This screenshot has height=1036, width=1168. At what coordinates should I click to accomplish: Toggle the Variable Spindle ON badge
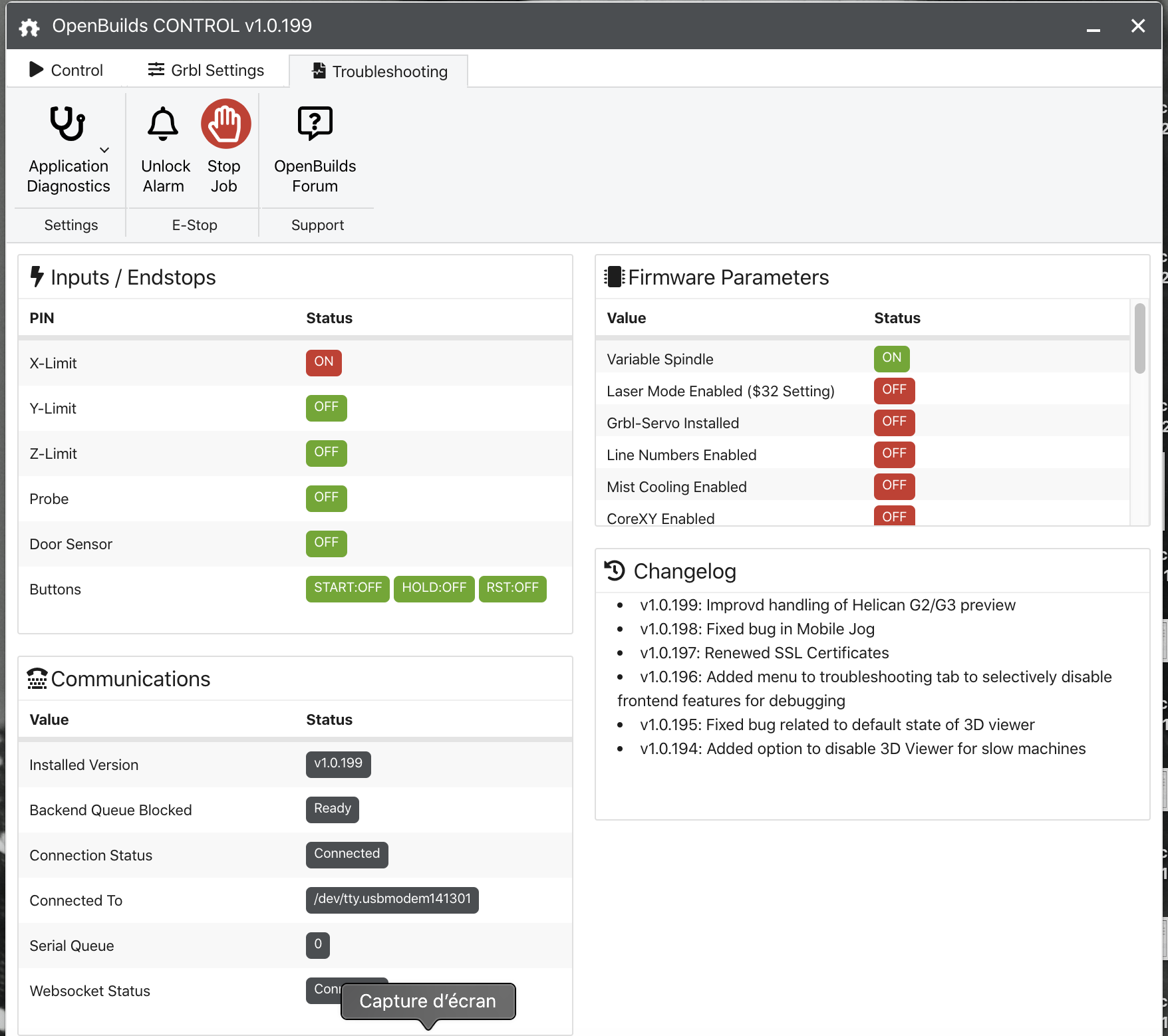892,358
